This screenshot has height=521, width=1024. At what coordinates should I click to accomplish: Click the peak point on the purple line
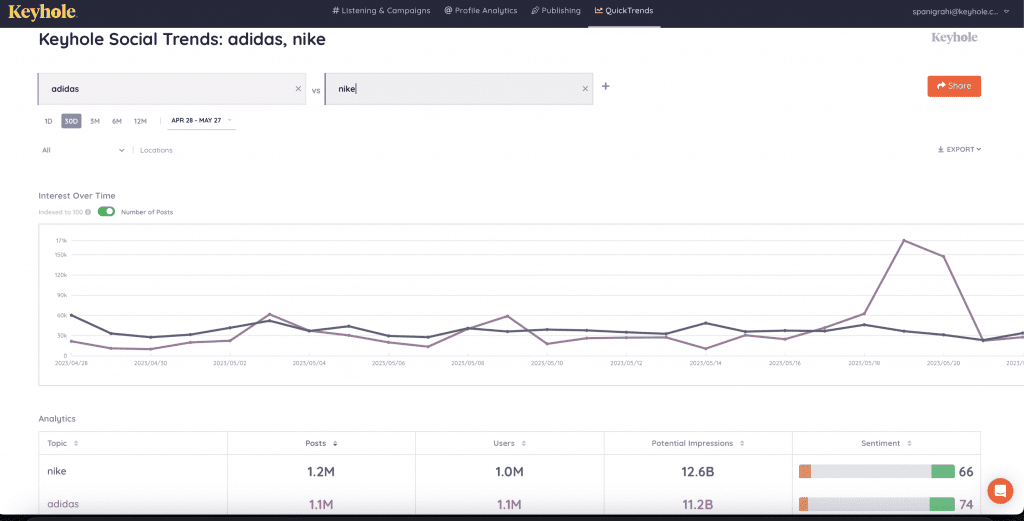click(x=903, y=240)
